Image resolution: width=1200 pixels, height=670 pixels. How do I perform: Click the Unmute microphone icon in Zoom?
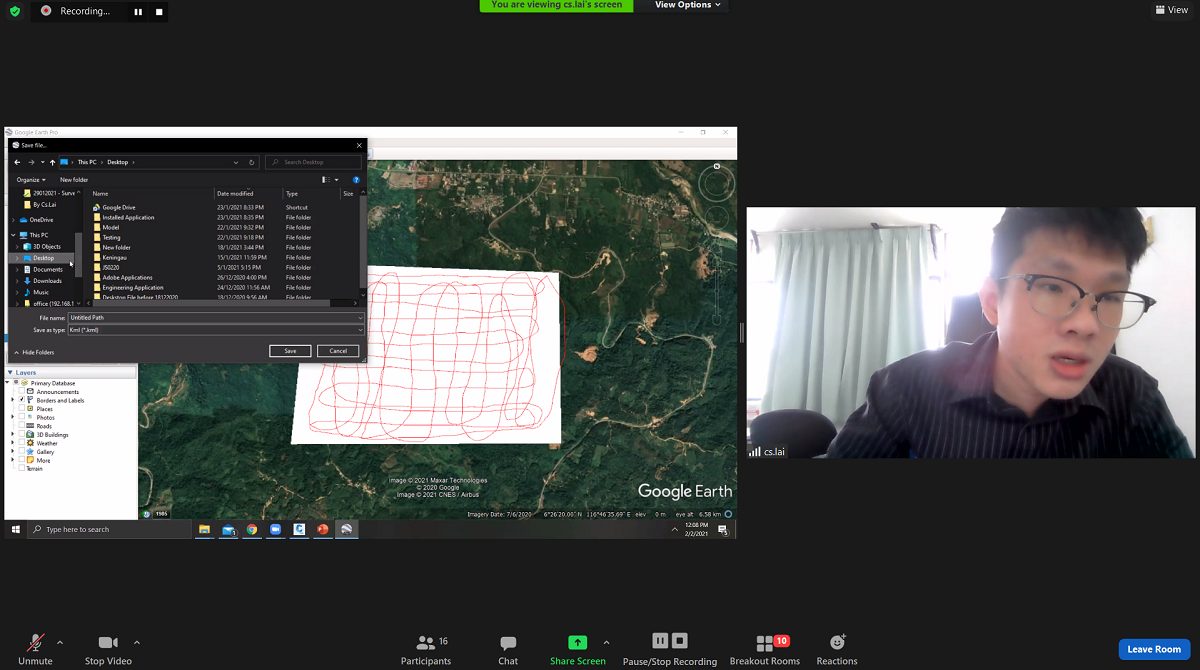pos(35,642)
